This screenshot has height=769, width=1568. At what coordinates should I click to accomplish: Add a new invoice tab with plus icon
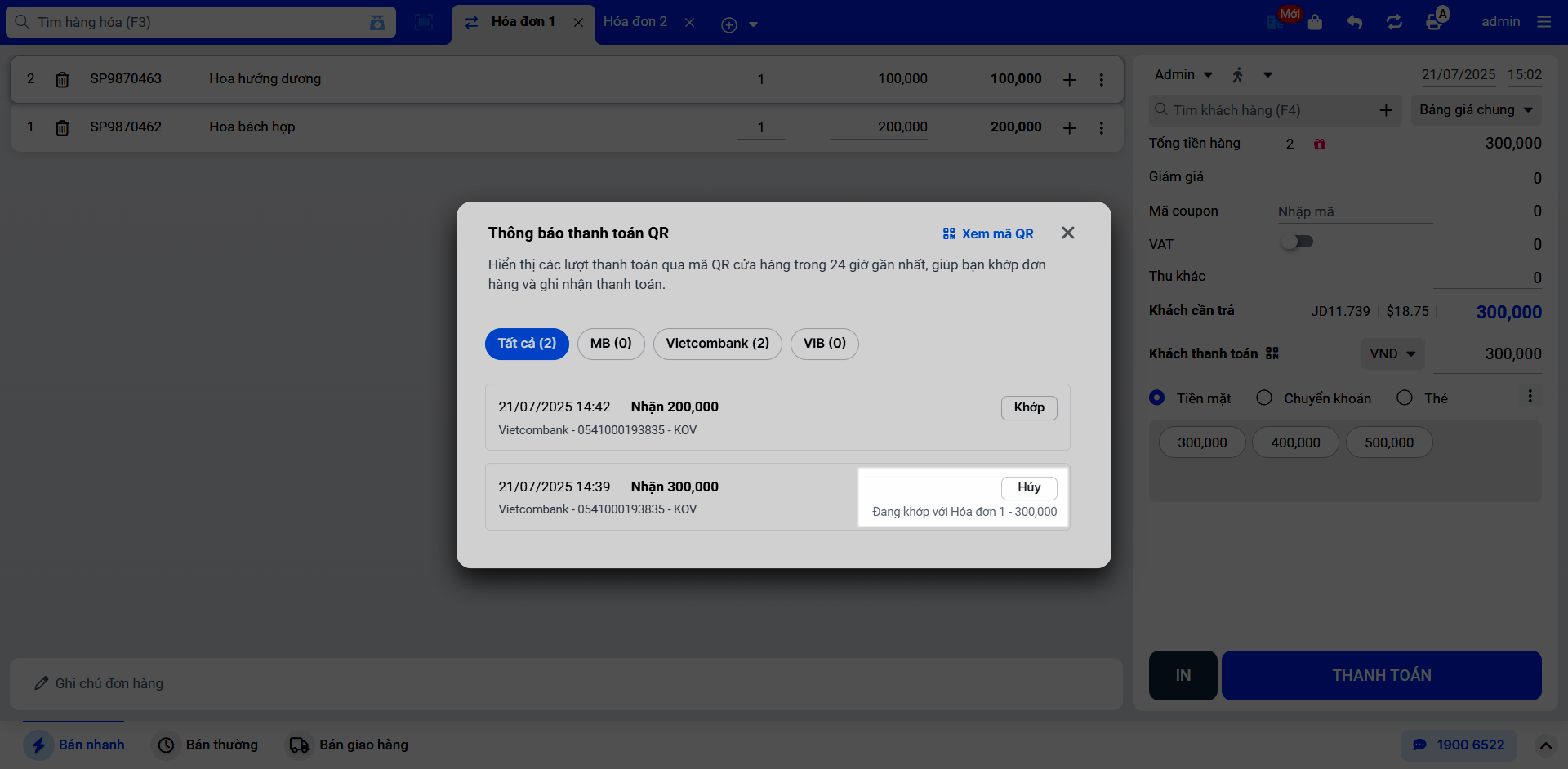click(x=729, y=24)
